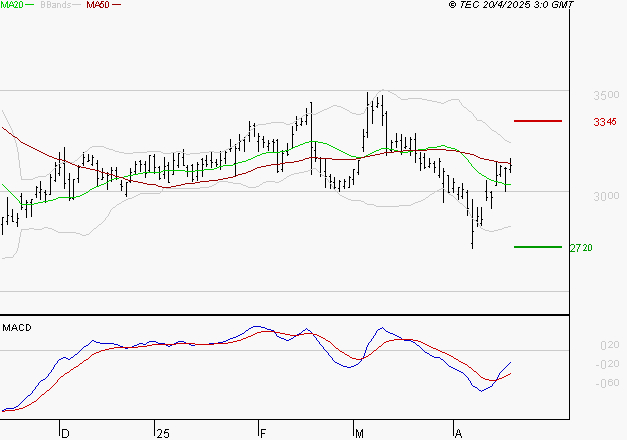627x440 pixels.
Task: Select the A month marker on time axis
Action: pos(459,433)
